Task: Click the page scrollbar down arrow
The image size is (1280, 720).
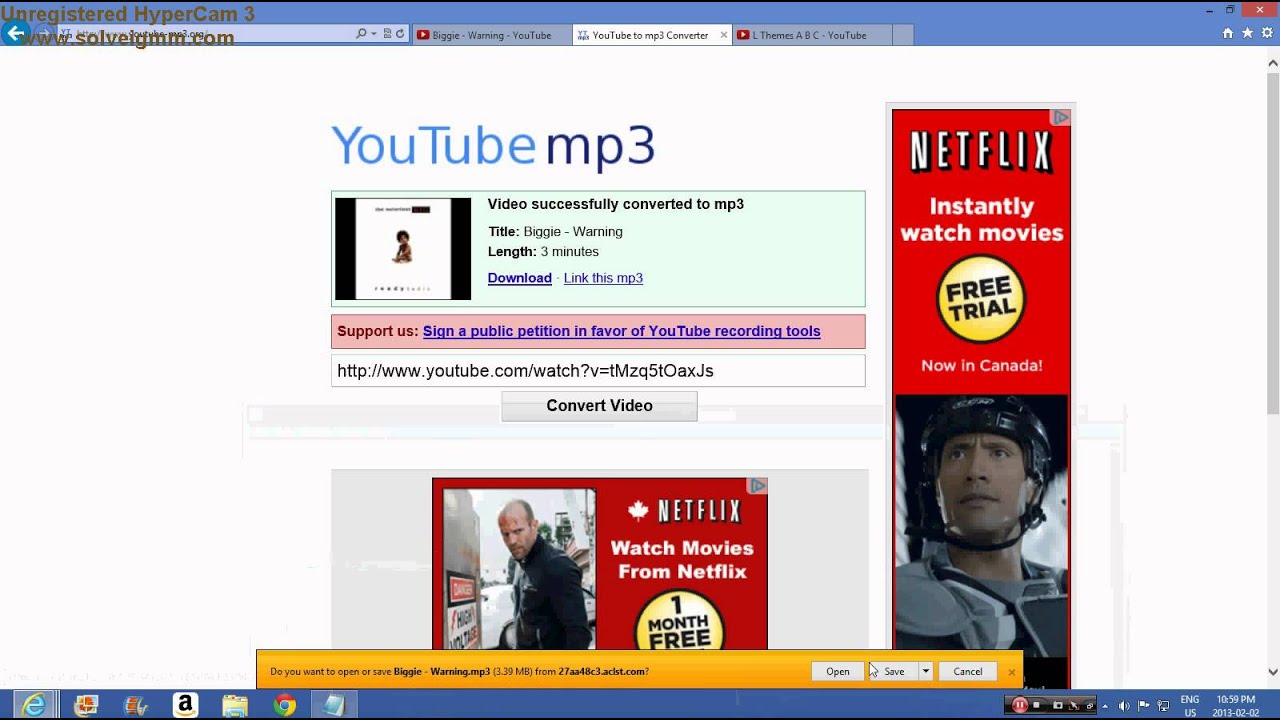Action: coord(1273,672)
